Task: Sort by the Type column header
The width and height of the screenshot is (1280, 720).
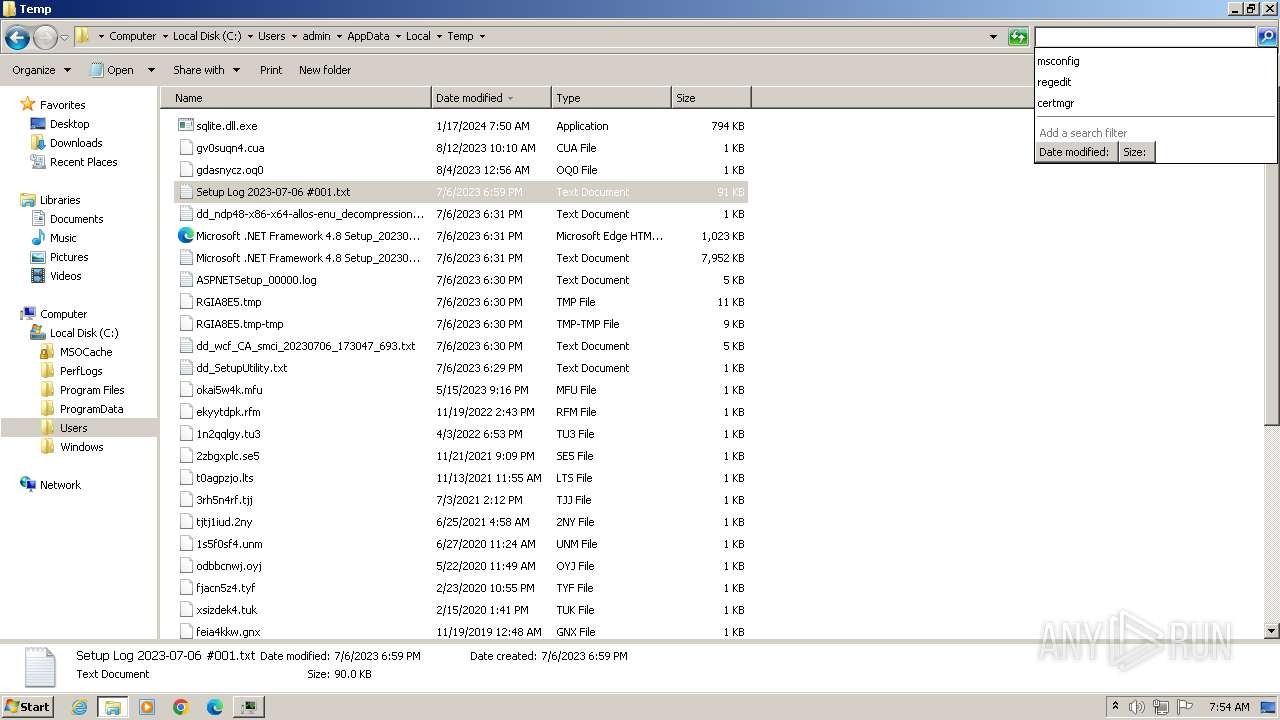Action: pyautogui.click(x=611, y=98)
